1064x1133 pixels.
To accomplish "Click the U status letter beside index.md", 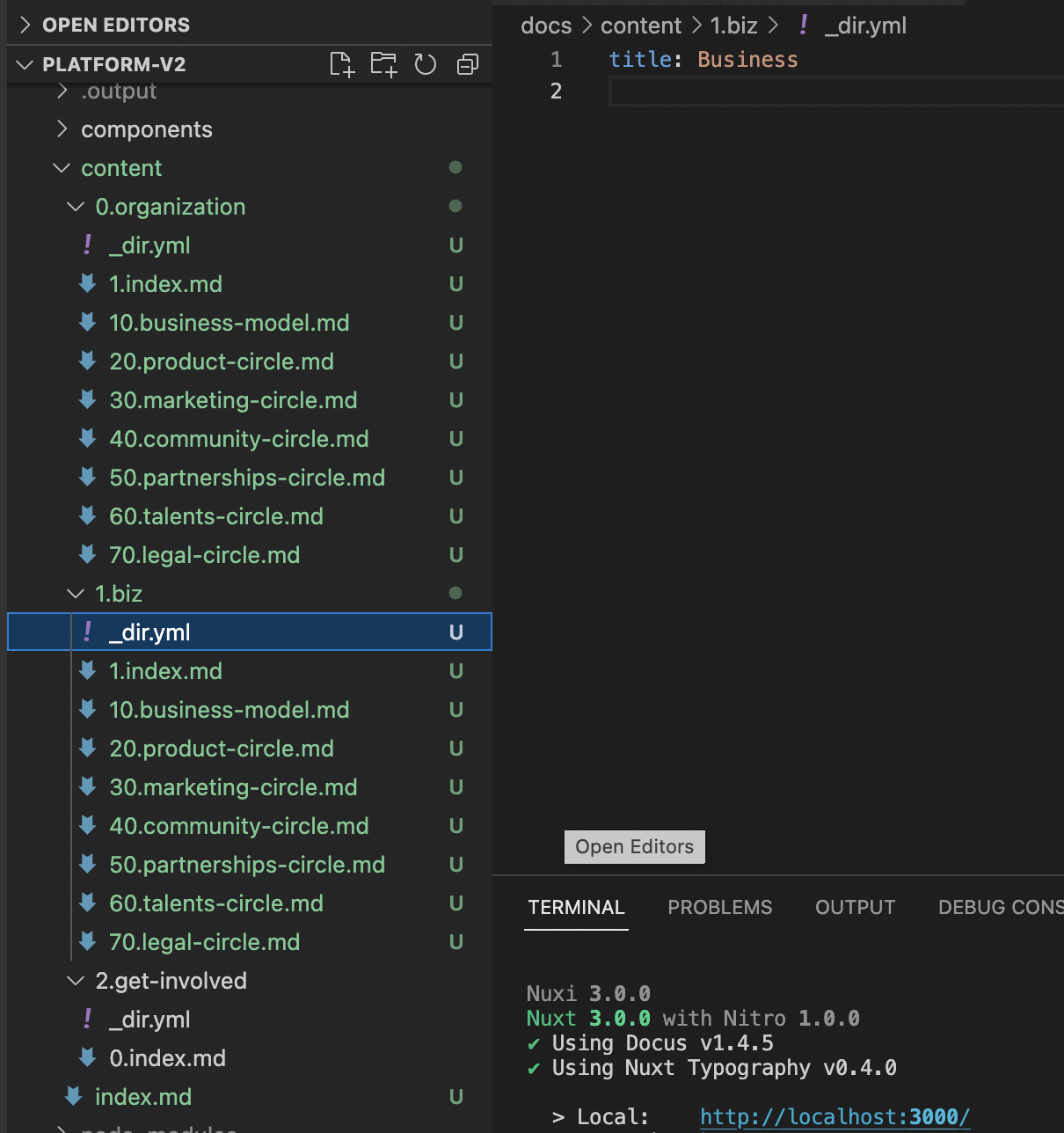I will click(x=456, y=1096).
